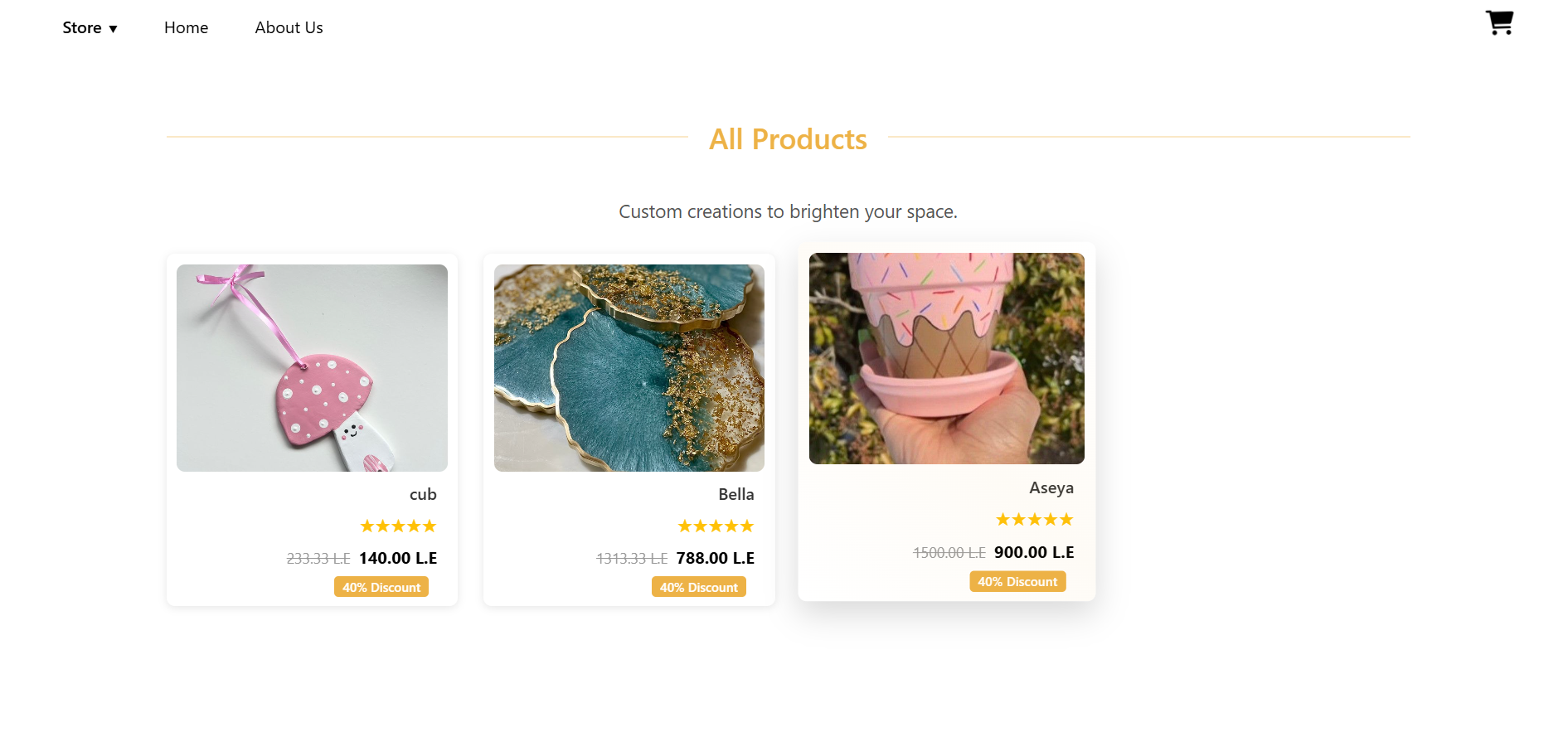Open the About Us page
1568x737 pixels.
pyautogui.click(x=289, y=28)
